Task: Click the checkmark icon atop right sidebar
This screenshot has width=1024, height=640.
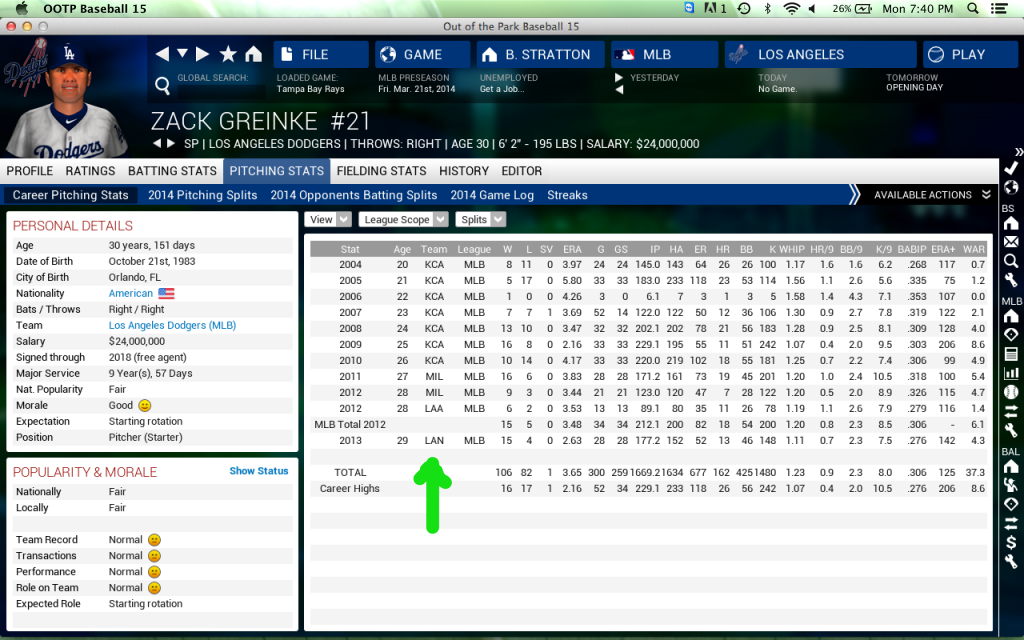Action: (1011, 167)
